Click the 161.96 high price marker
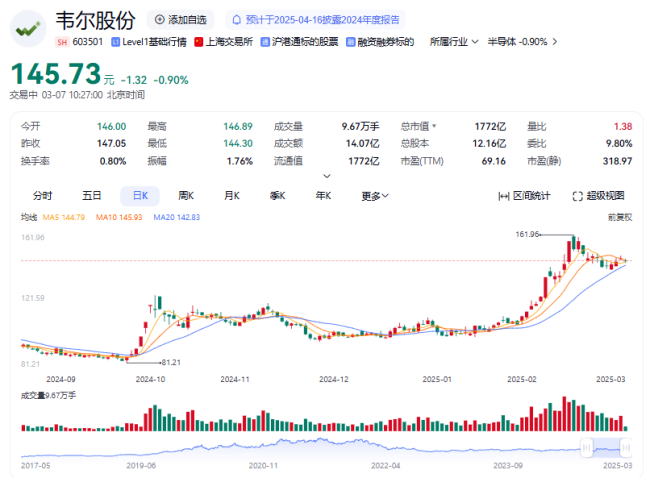 (527, 234)
